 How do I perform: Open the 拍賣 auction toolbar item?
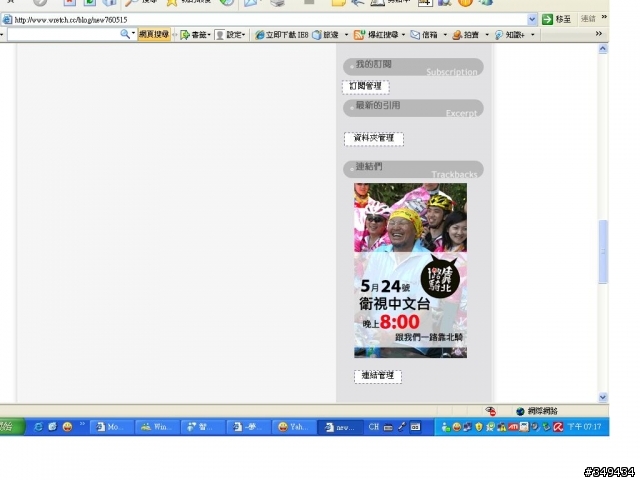coord(466,35)
